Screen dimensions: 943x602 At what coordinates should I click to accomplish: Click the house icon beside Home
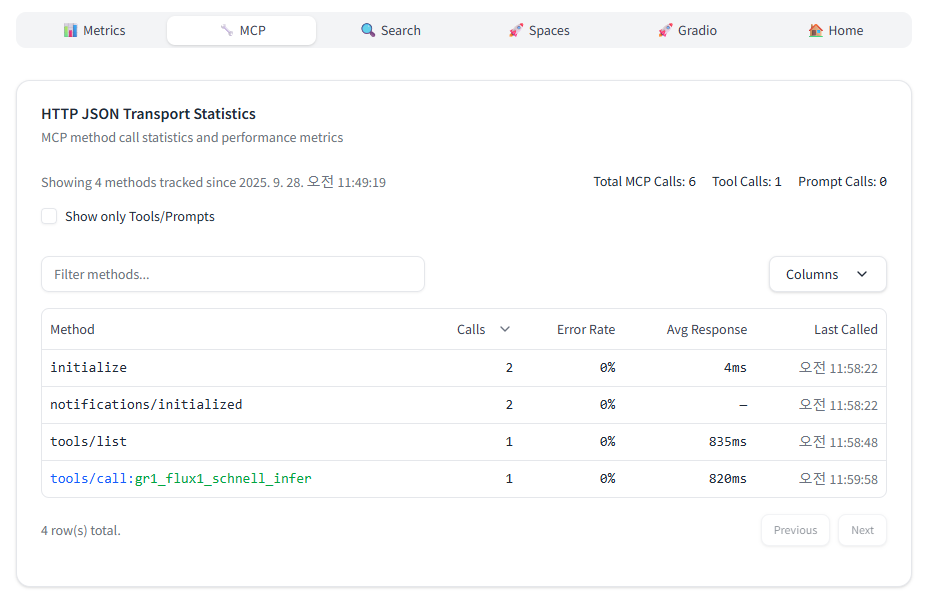click(x=816, y=31)
